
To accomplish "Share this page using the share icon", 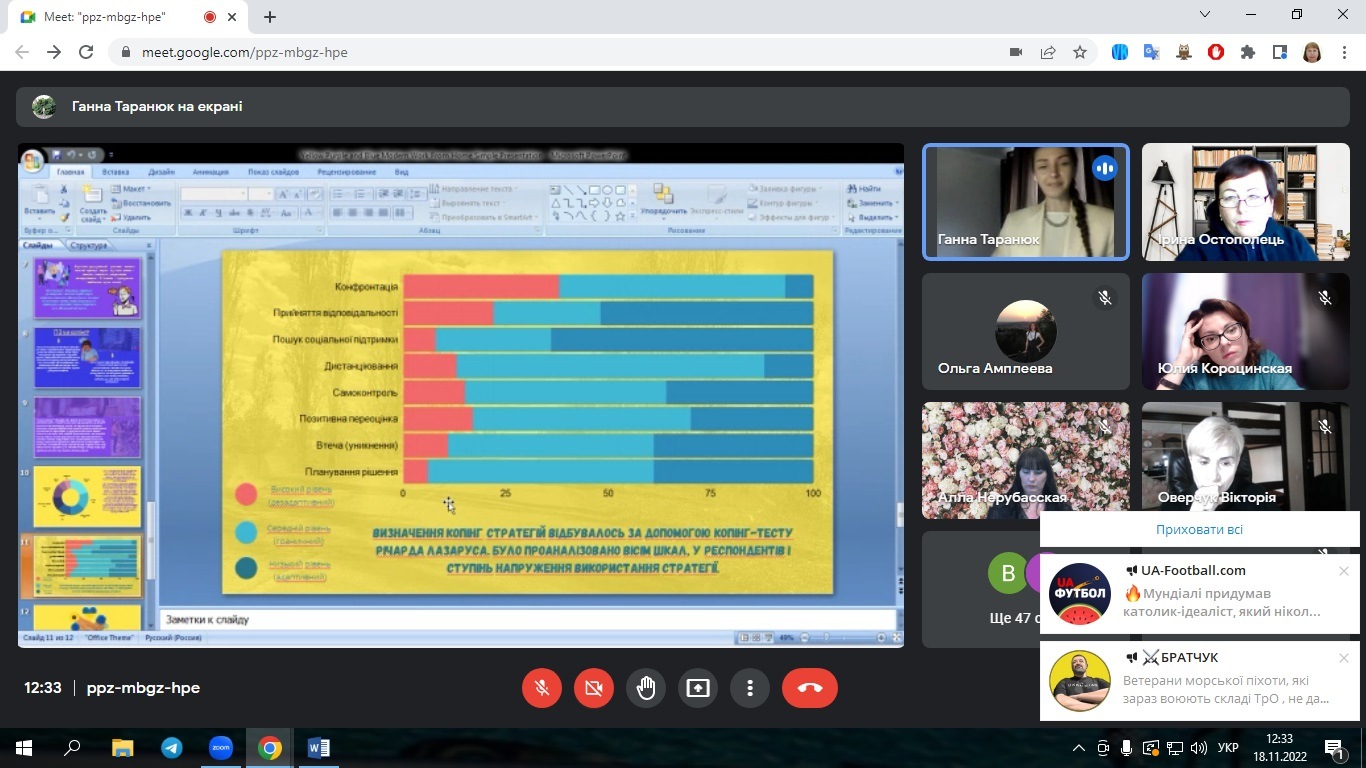I will [1048, 52].
